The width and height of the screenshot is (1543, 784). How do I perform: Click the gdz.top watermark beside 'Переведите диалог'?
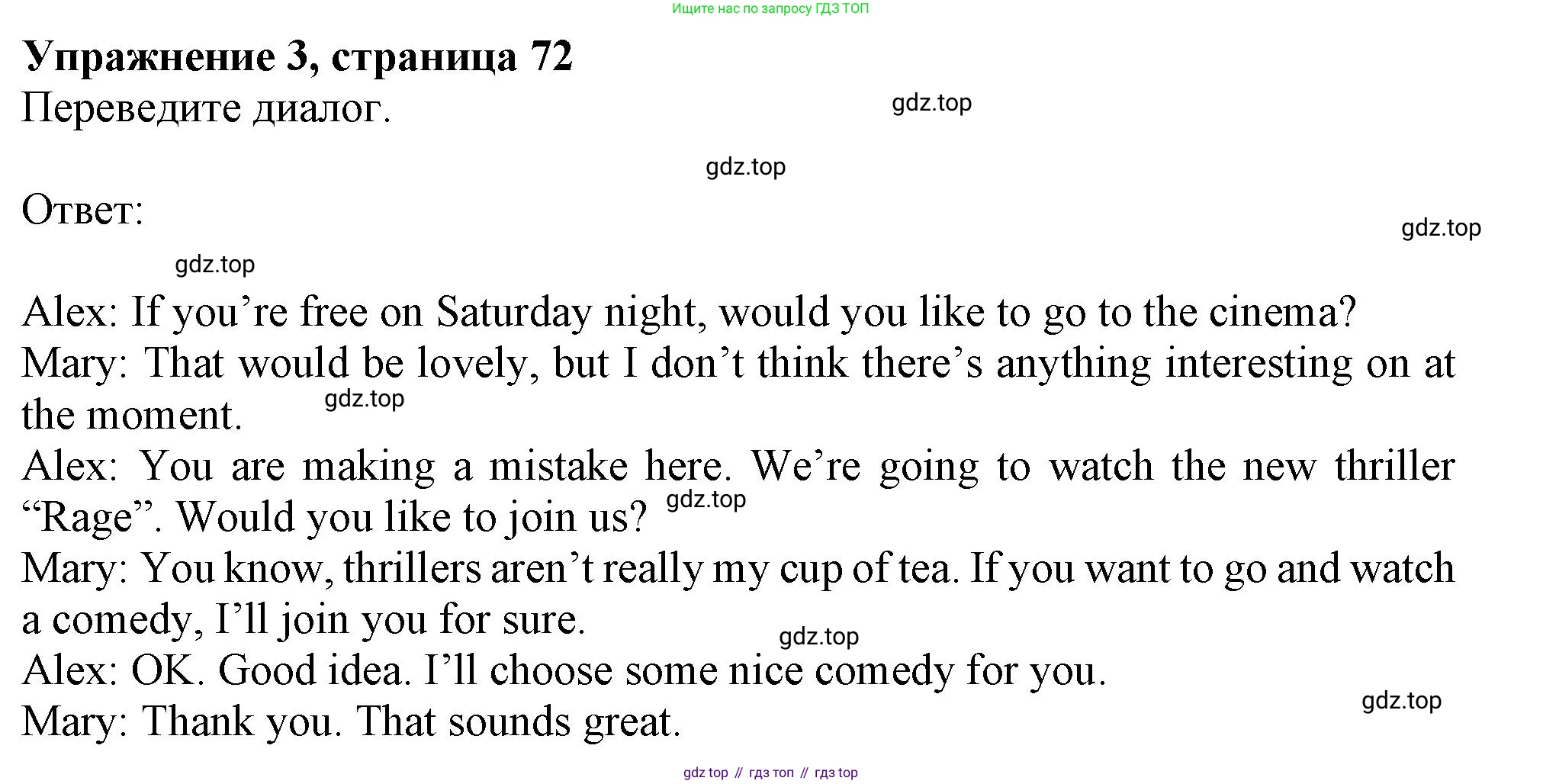[x=931, y=103]
